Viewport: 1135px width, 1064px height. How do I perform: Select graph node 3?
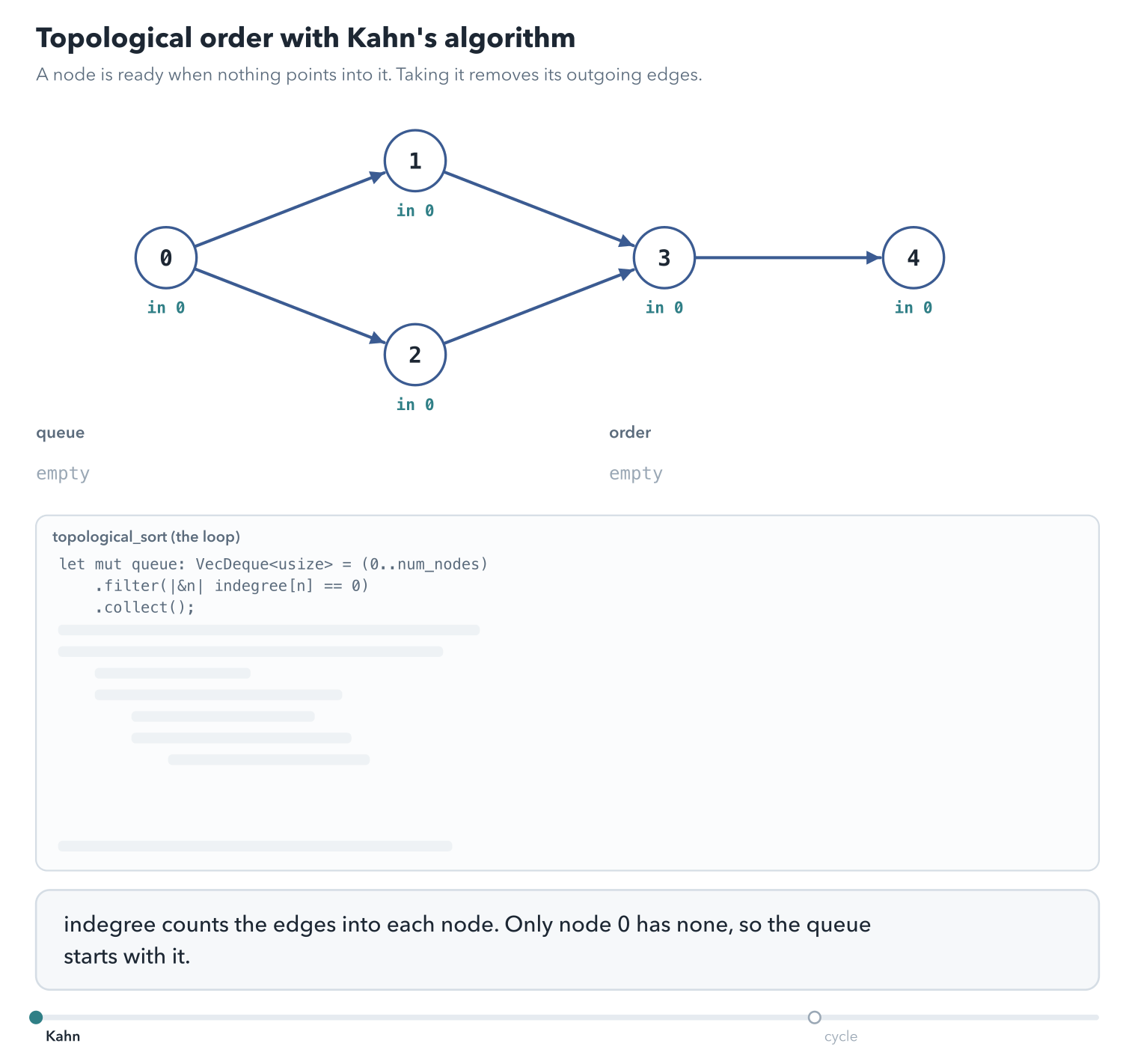[664, 258]
